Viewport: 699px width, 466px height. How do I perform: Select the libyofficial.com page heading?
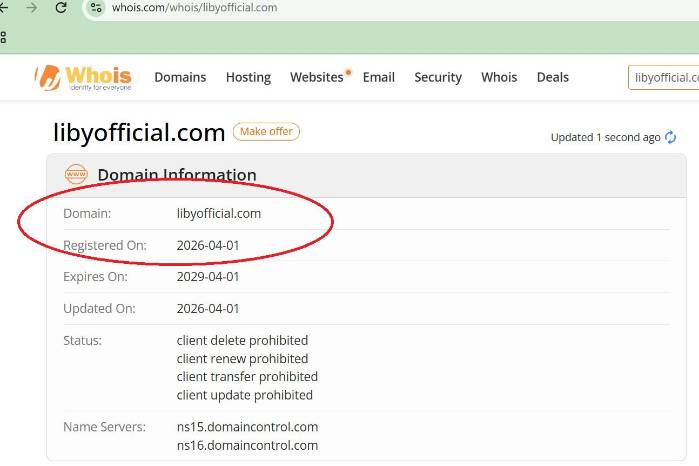pyautogui.click(x=139, y=133)
